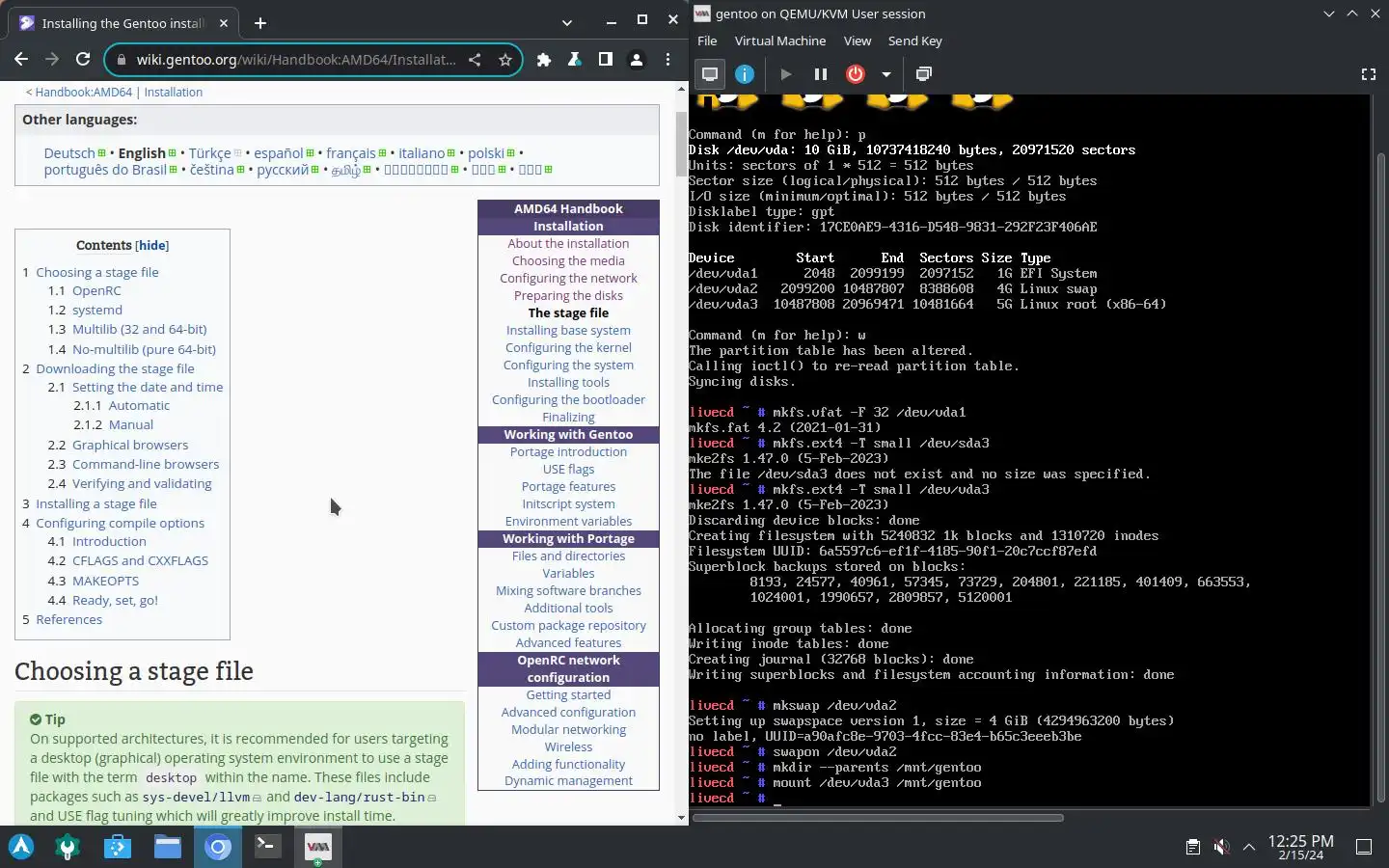The image size is (1389, 868).
Task: Jump to References contents entry
Action: [x=68, y=619]
